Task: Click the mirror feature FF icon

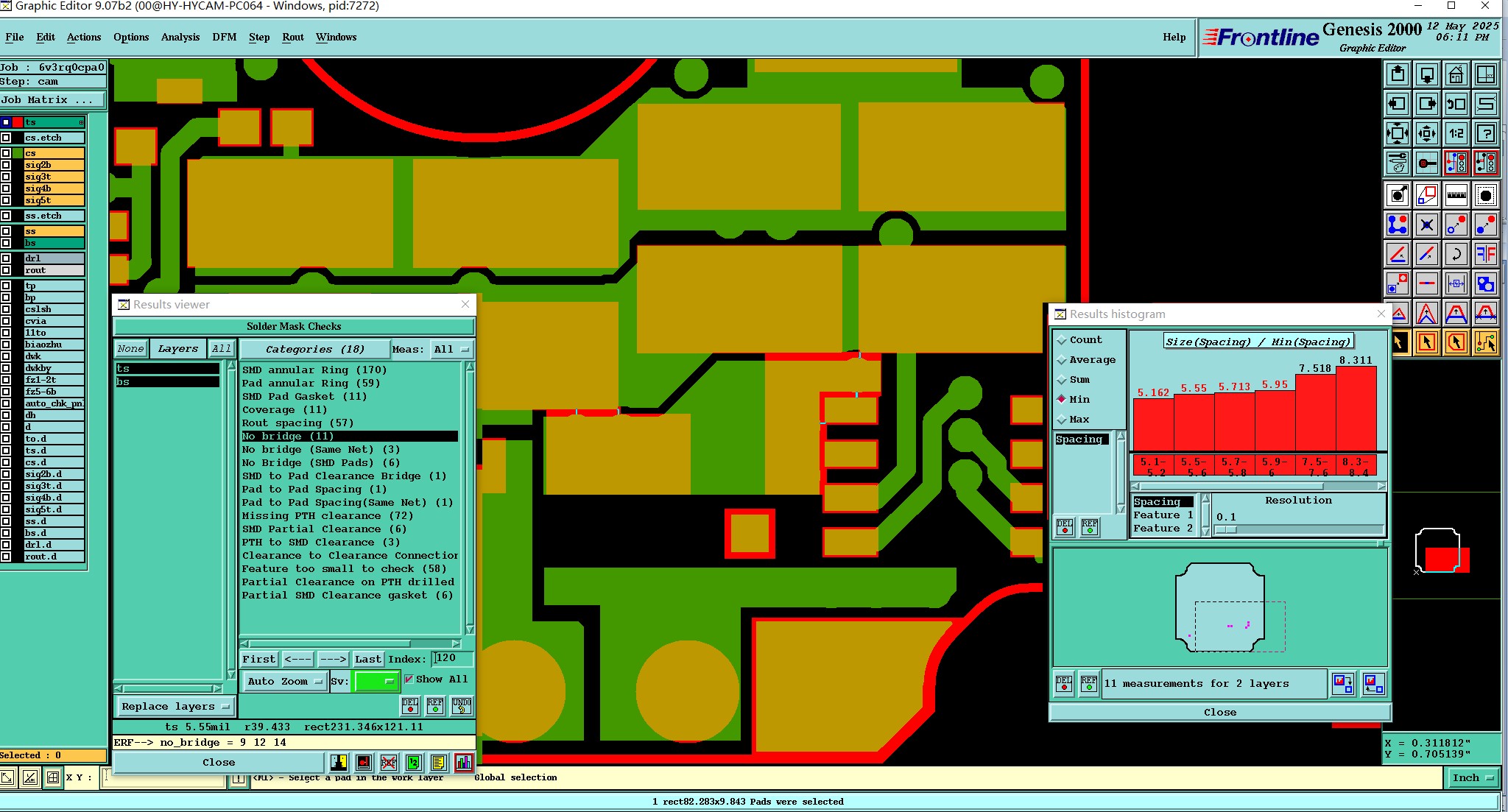Action: pos(1486,255)
